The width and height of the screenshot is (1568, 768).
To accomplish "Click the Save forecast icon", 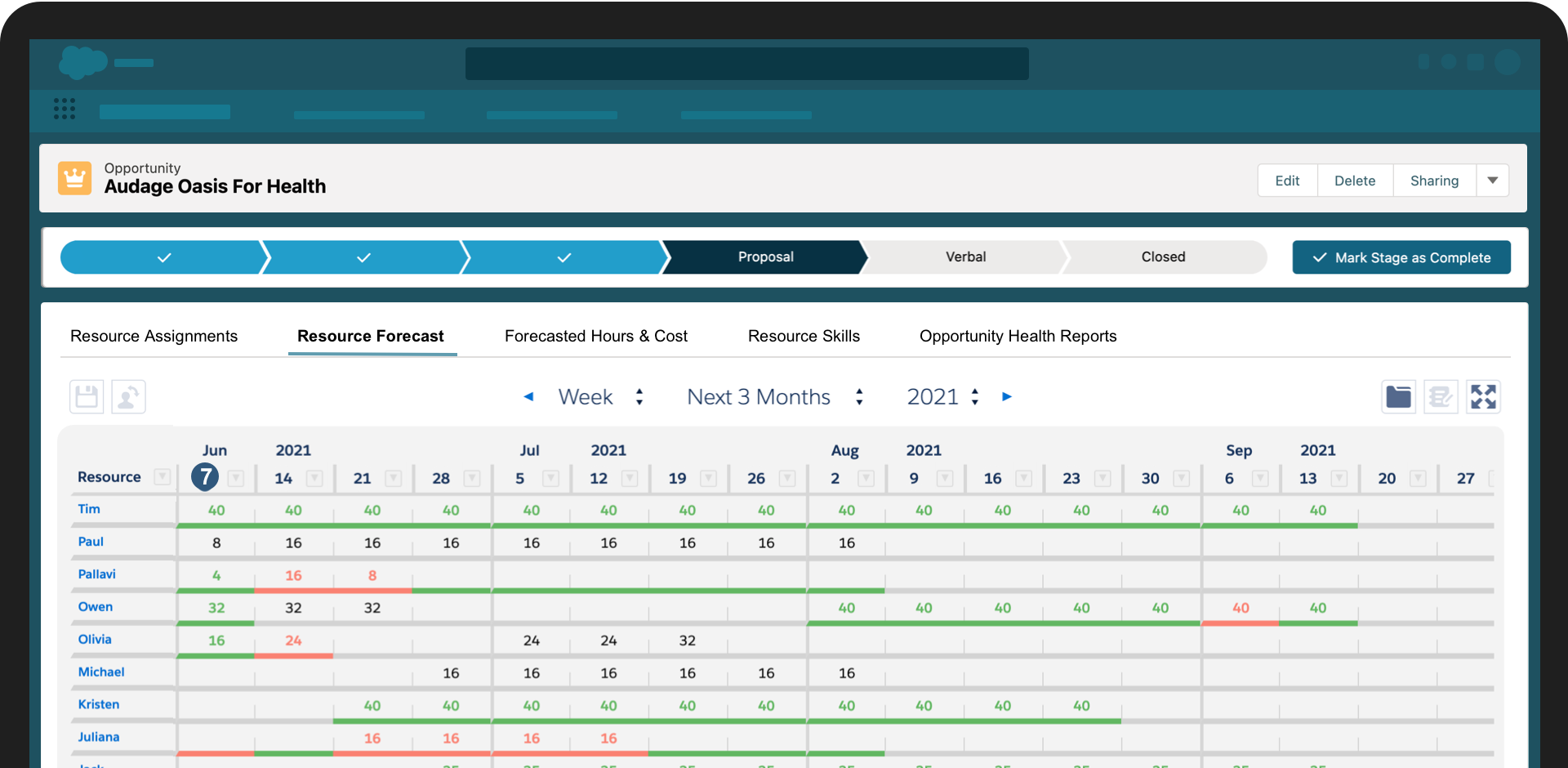I will (86, 396).
